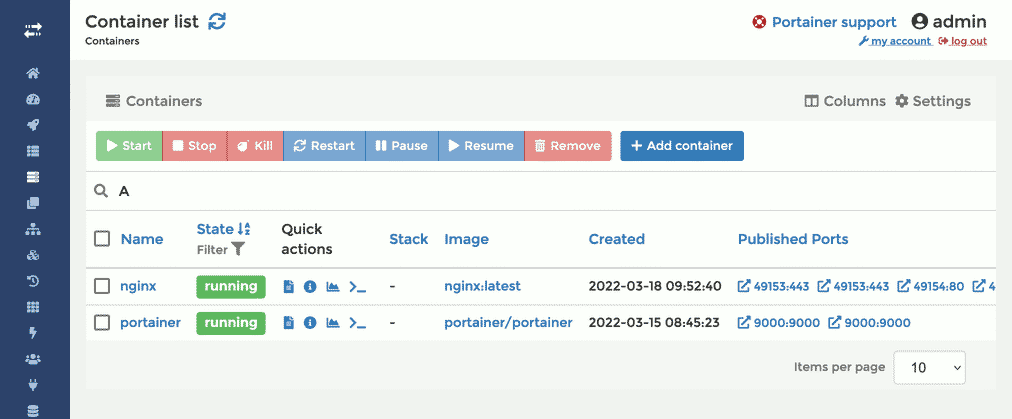Open Volumes cubes icon in sidebar

[x=33, y=256]
